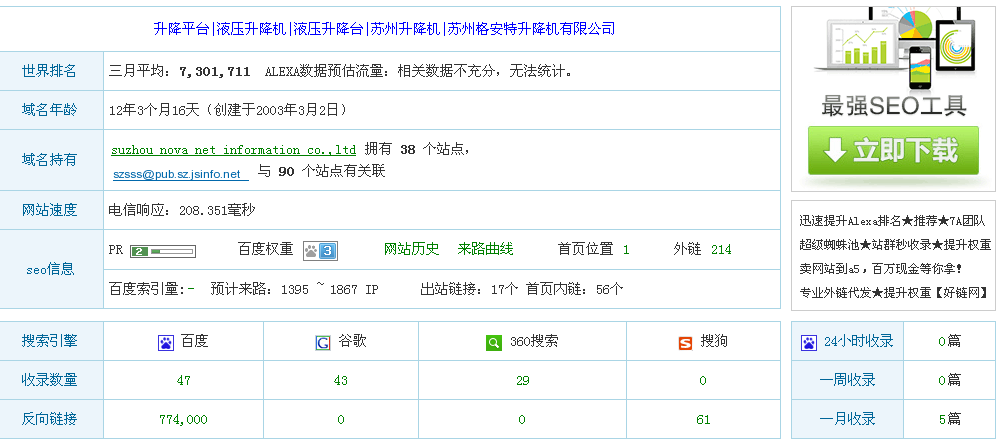Click Baidu backlinks value 774,000
Viewport: 996px width, 441px height.
(183, 419)
